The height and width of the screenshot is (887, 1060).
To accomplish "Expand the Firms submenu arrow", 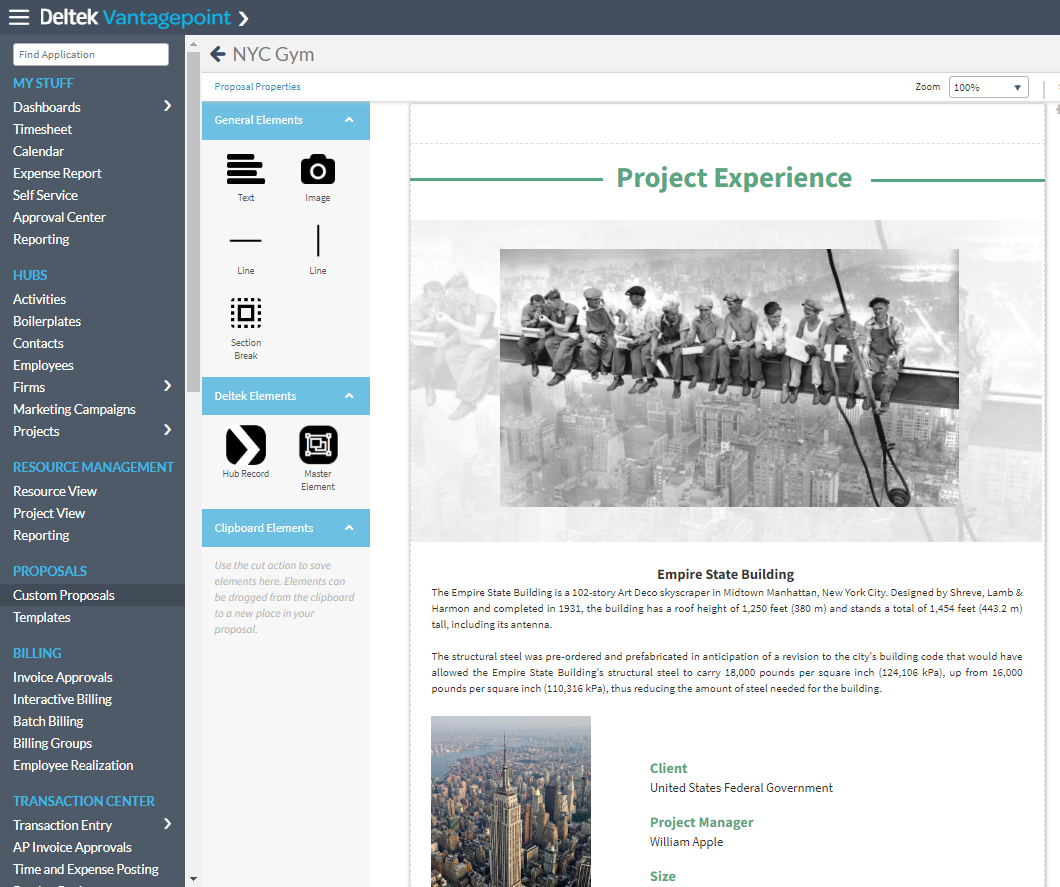I will pyautogui.click(x=168, y=386).
